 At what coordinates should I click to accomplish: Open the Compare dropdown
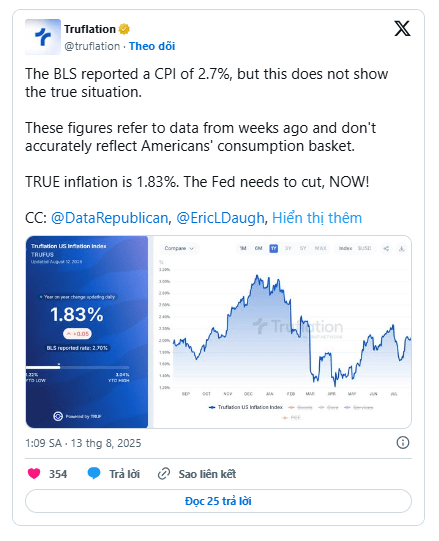click(x=179, y=248)
